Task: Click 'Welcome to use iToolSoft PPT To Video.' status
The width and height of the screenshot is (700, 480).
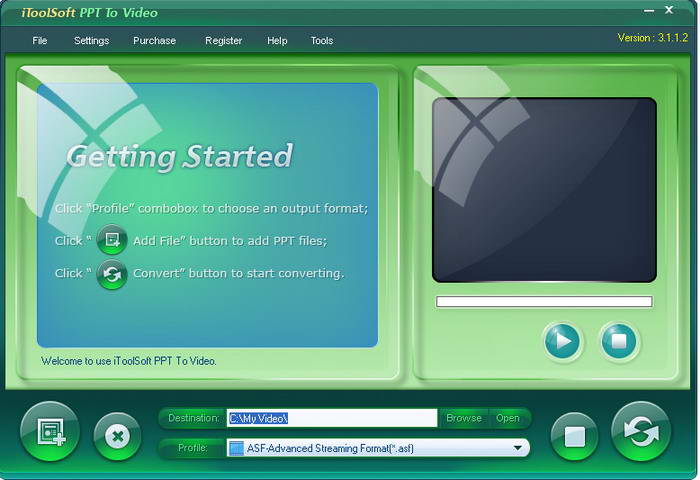Action: (x=129, y=361)
